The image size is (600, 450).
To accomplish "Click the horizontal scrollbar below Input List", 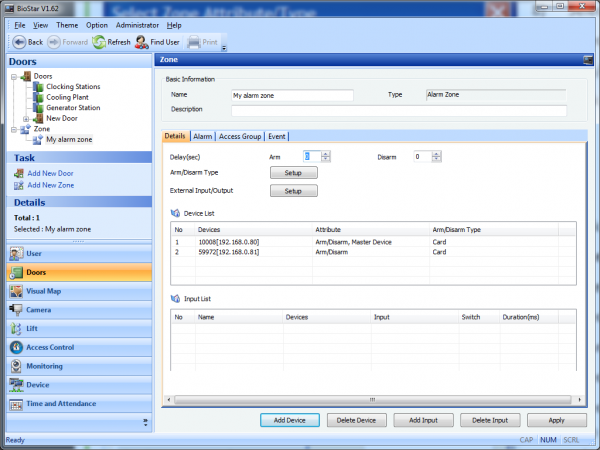I will (370, 399).
